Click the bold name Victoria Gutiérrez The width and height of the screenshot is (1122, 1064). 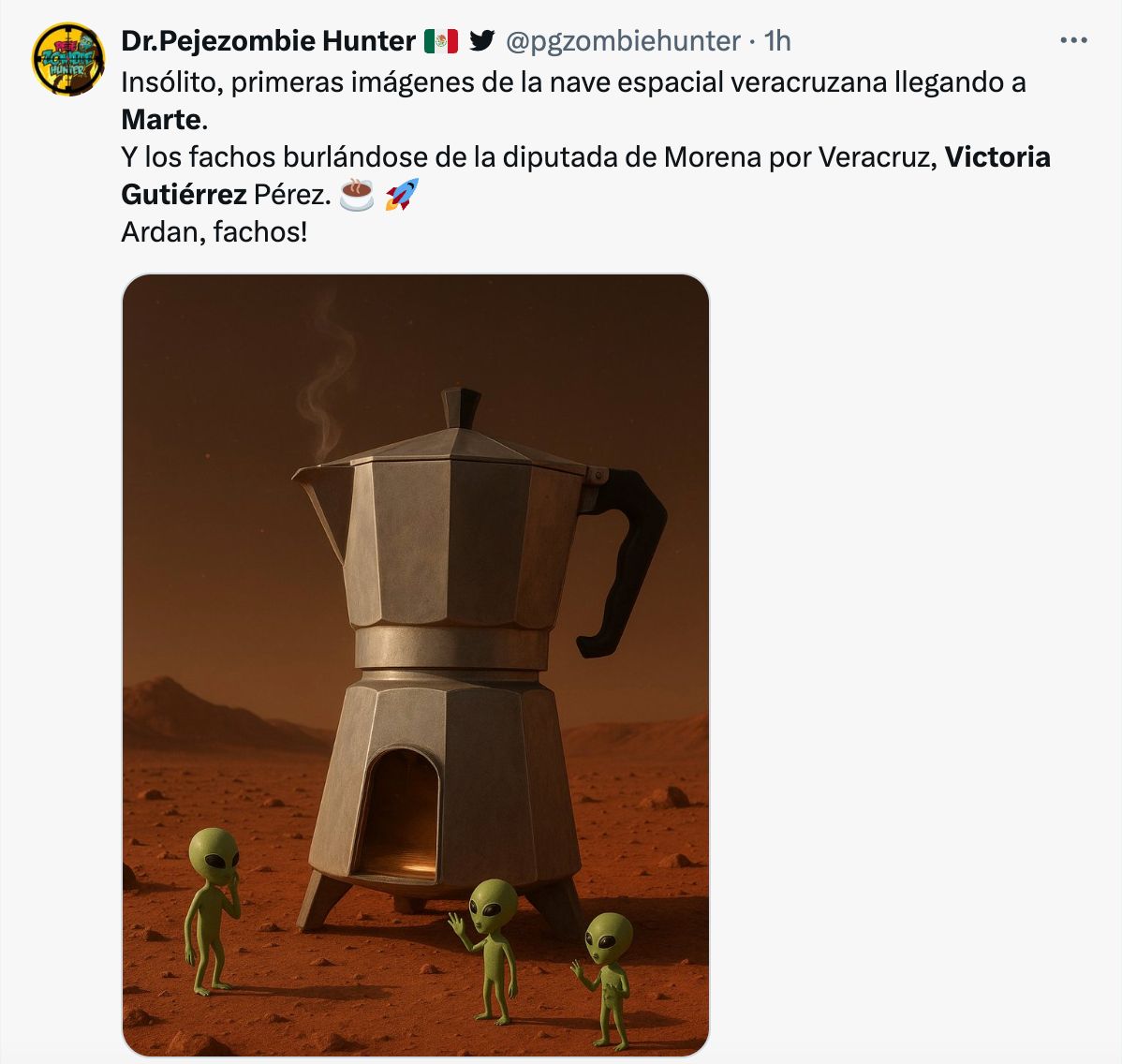[586, 175]
